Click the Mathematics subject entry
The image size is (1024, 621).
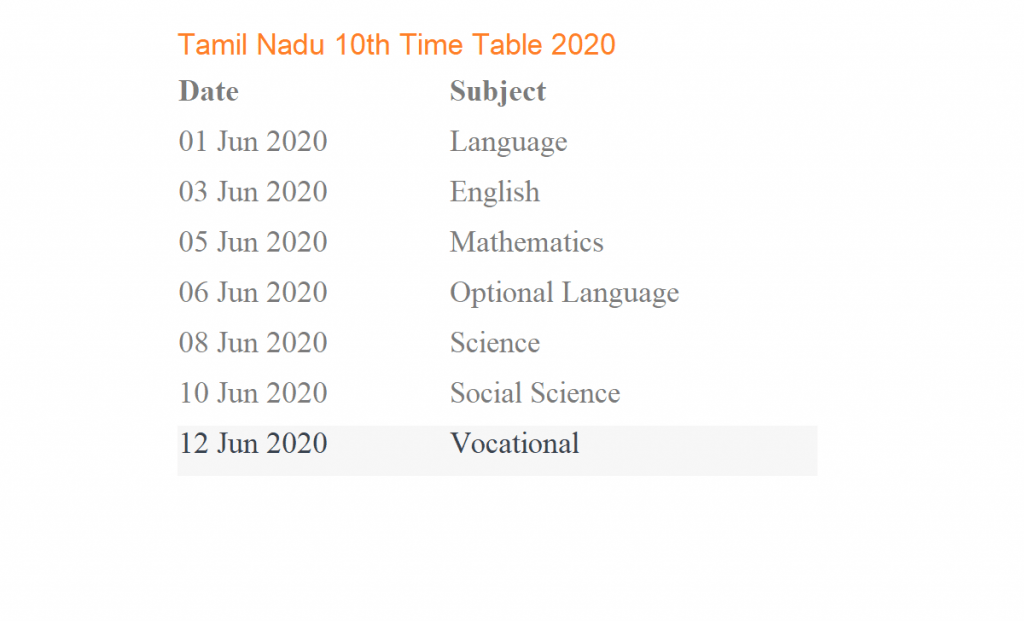pos(527,242)
